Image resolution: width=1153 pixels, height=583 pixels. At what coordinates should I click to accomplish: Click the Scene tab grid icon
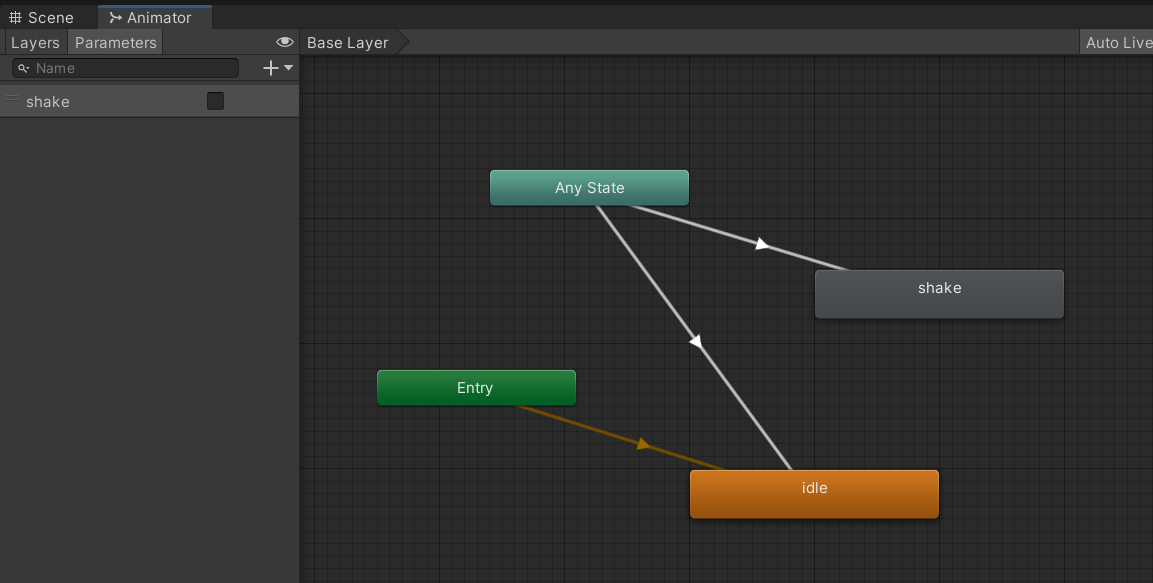click(x=15, y=18)
